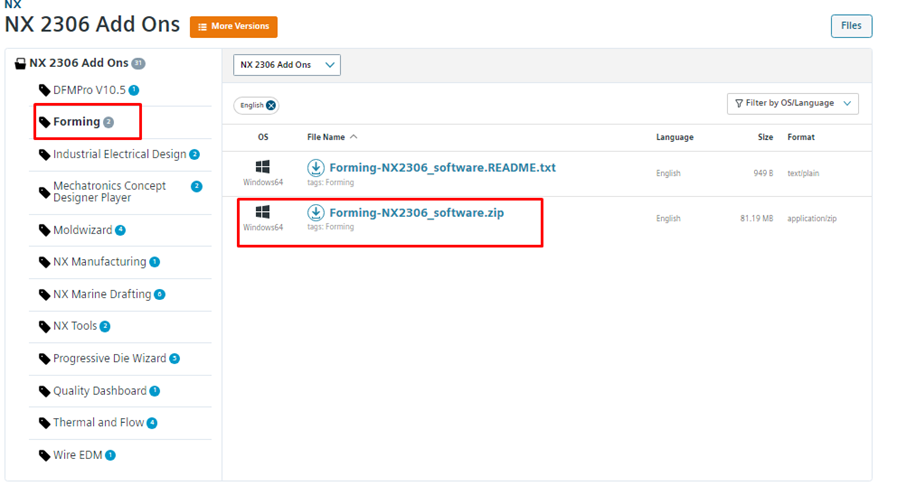
Task: Select DFMPro V10.5 category
Action: [x=89, y=90]
